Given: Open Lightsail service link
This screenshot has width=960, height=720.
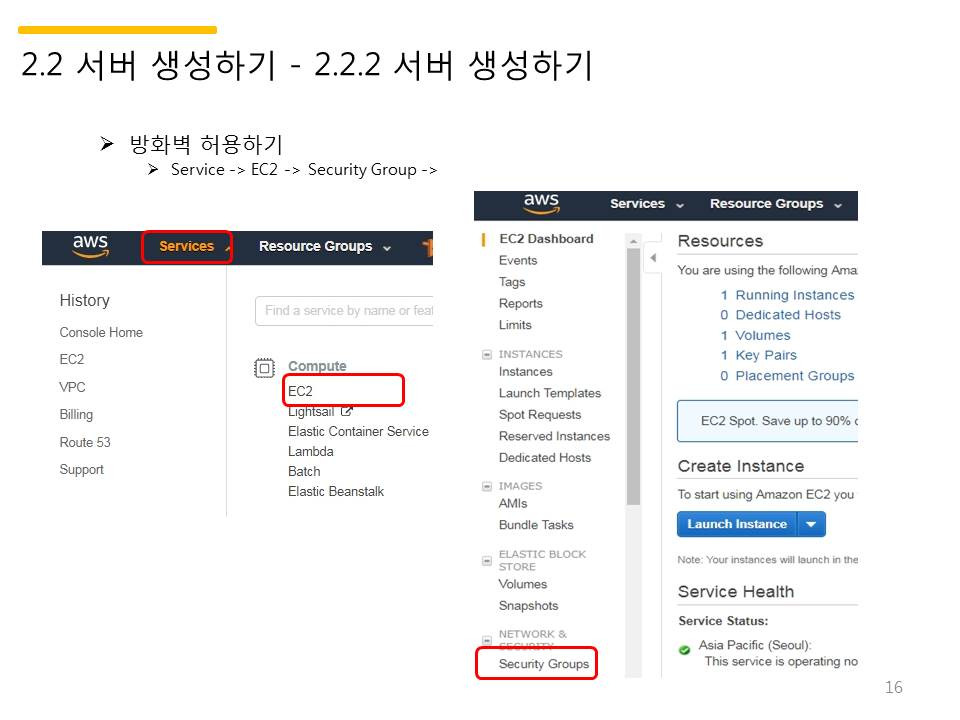Looking at the screenshot, I should pyautogui.click(x=311, y=411).
